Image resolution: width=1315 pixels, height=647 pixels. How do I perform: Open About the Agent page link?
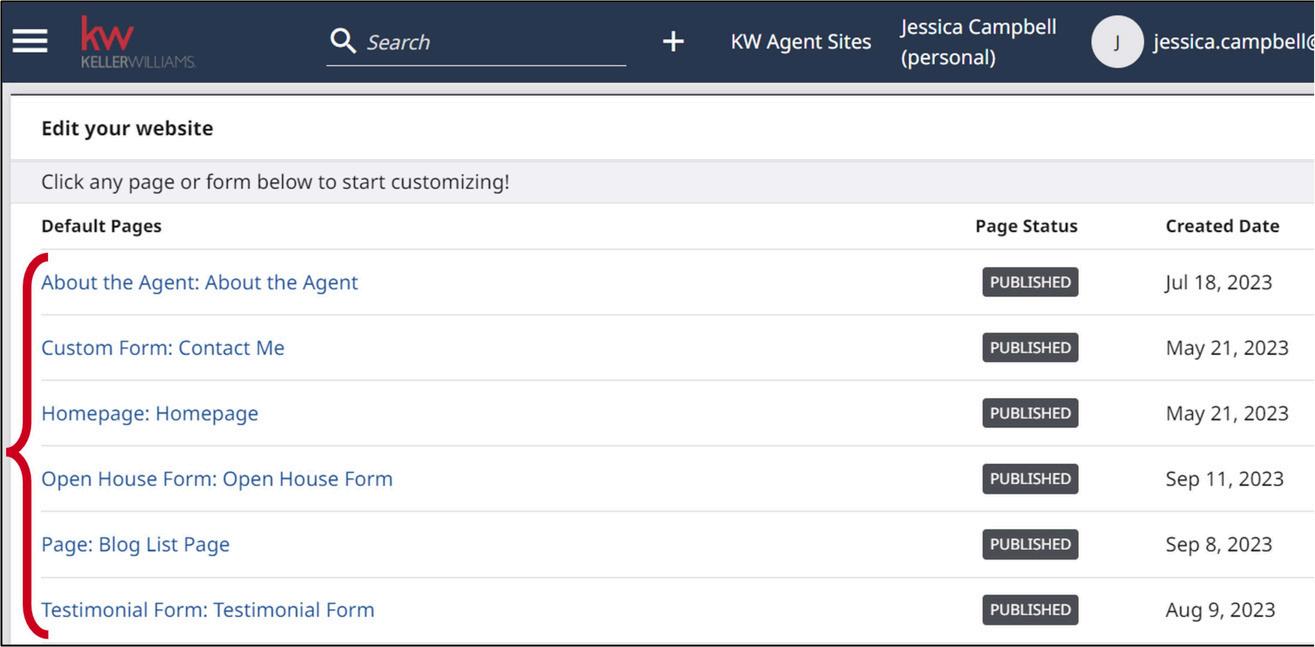coord(199,282)
